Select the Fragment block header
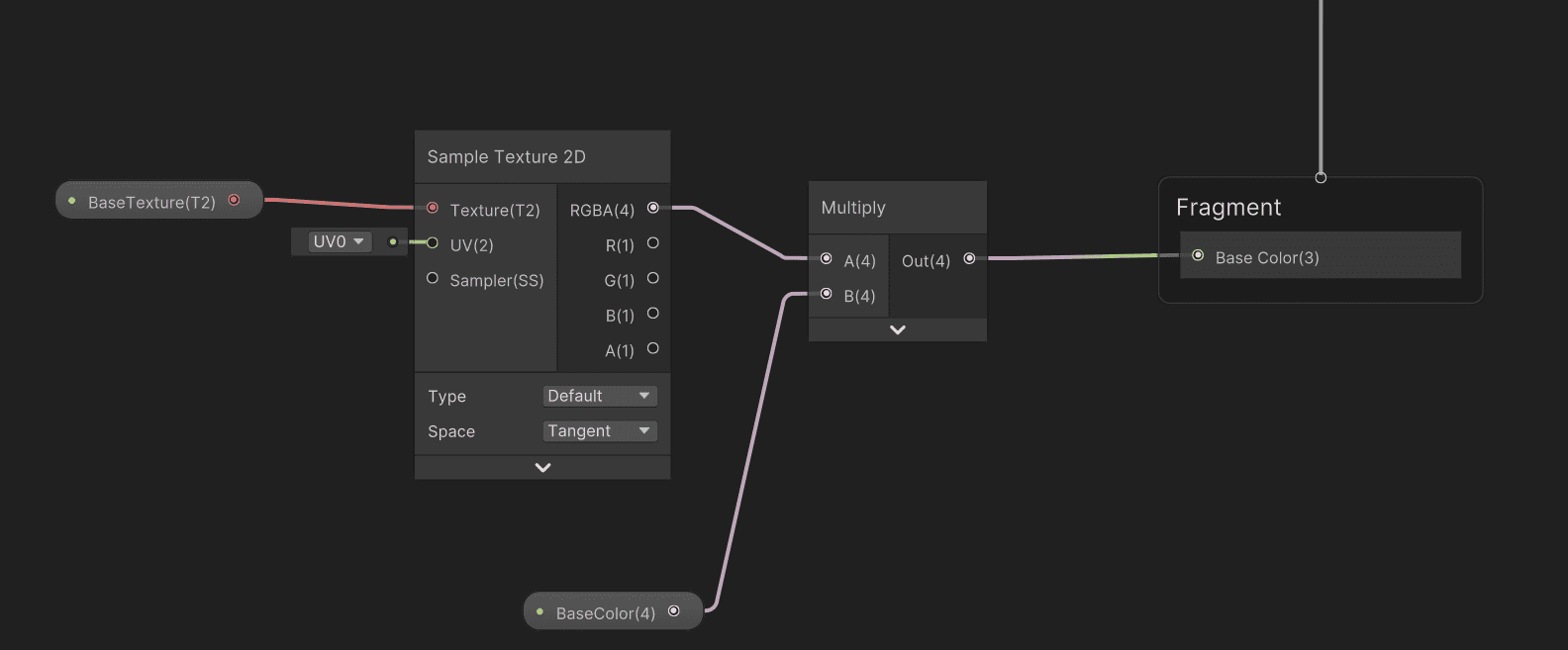The width and height of the screenshot is (1568, 650). click(x=1228, y=207)
